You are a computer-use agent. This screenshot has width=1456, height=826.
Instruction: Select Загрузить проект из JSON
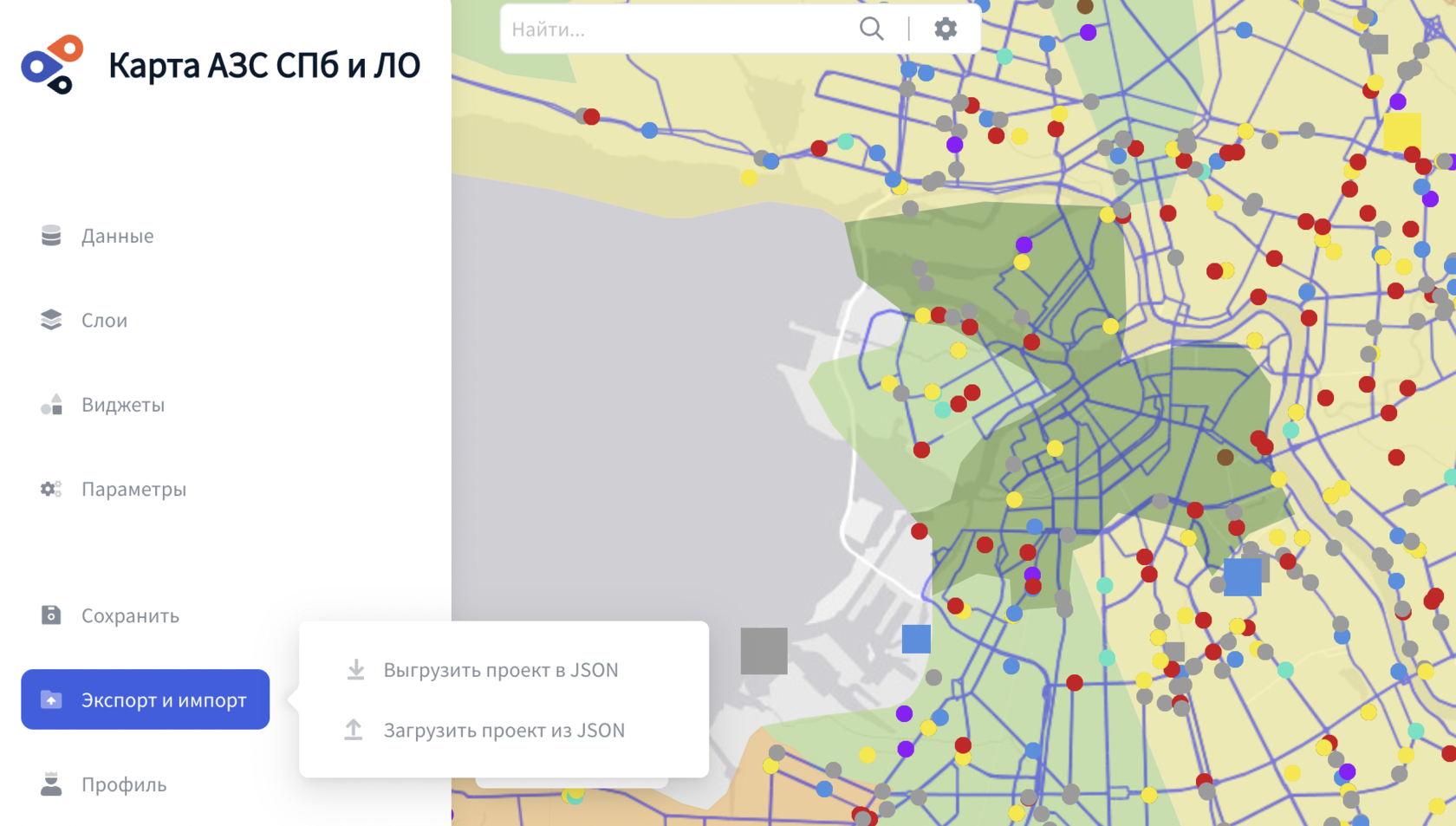[x=504, y=730]
